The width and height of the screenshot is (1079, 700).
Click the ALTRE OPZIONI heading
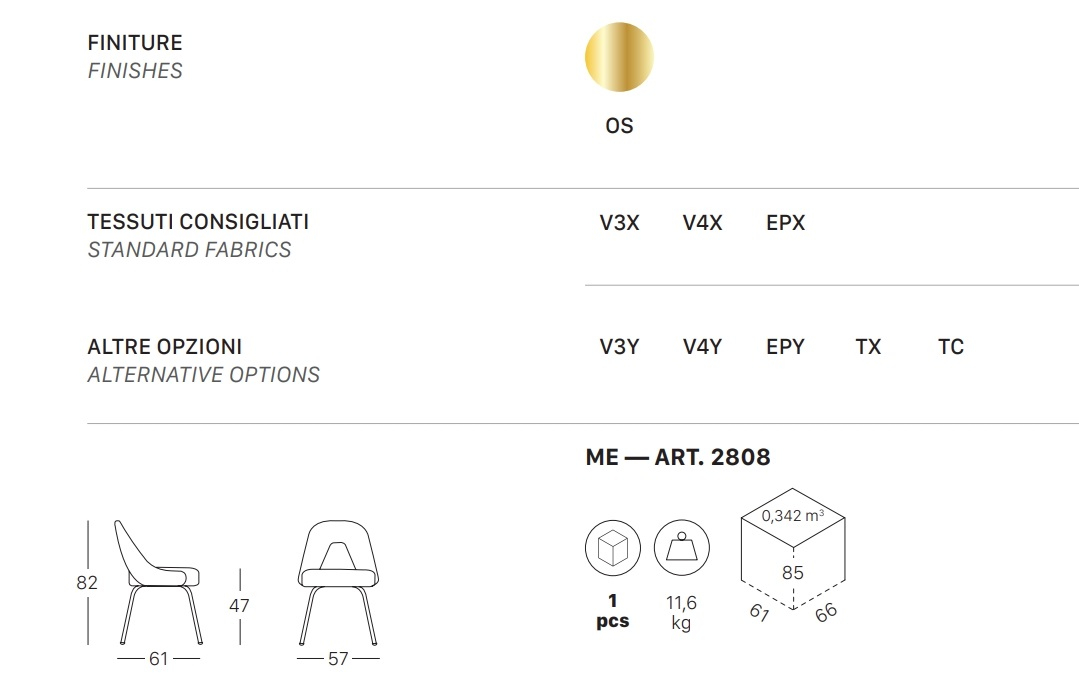point(164,346)
